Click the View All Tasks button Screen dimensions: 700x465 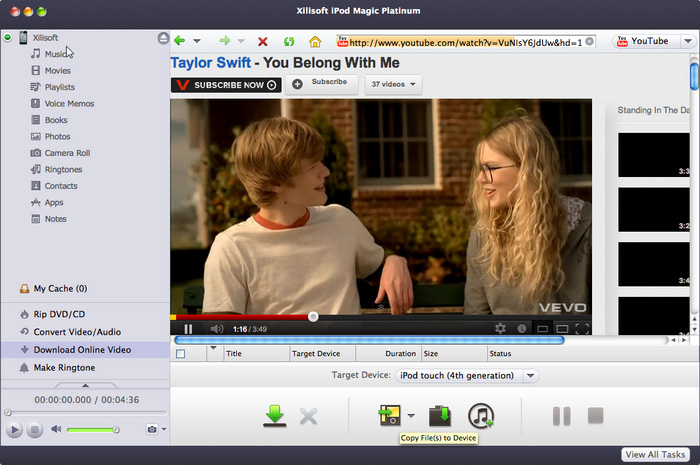click(x=656, y=454)
